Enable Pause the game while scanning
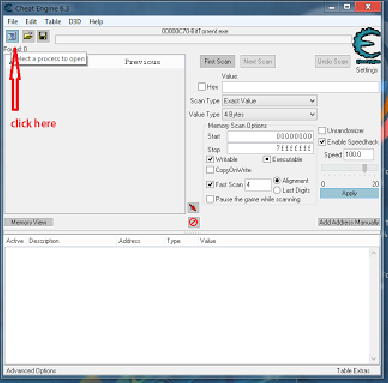This screenshot has height=383, width=388. [210, 199]
